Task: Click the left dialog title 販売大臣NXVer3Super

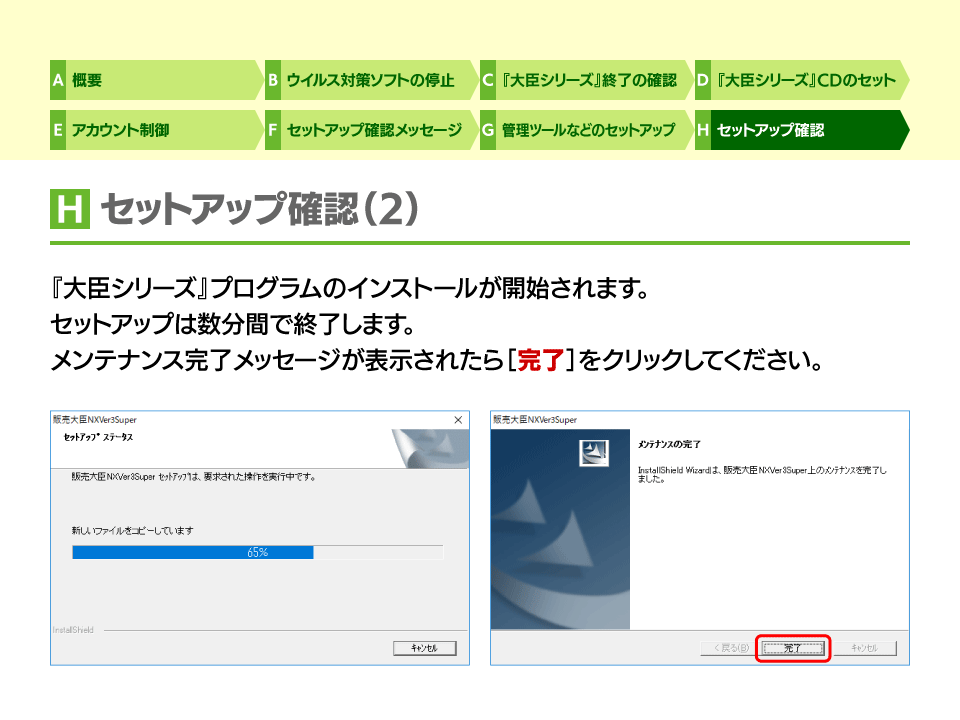Action: 95,419
